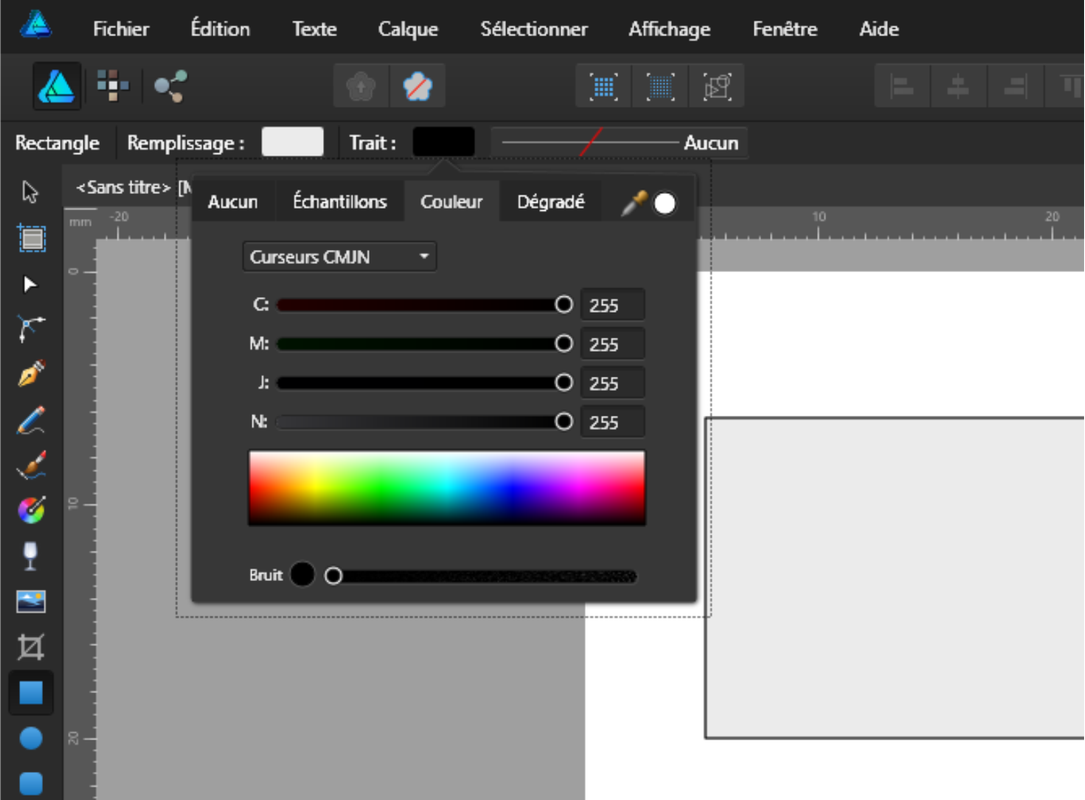Click the align right icon
Screen dimensions: 1085x800
[x=1014, y=87]
